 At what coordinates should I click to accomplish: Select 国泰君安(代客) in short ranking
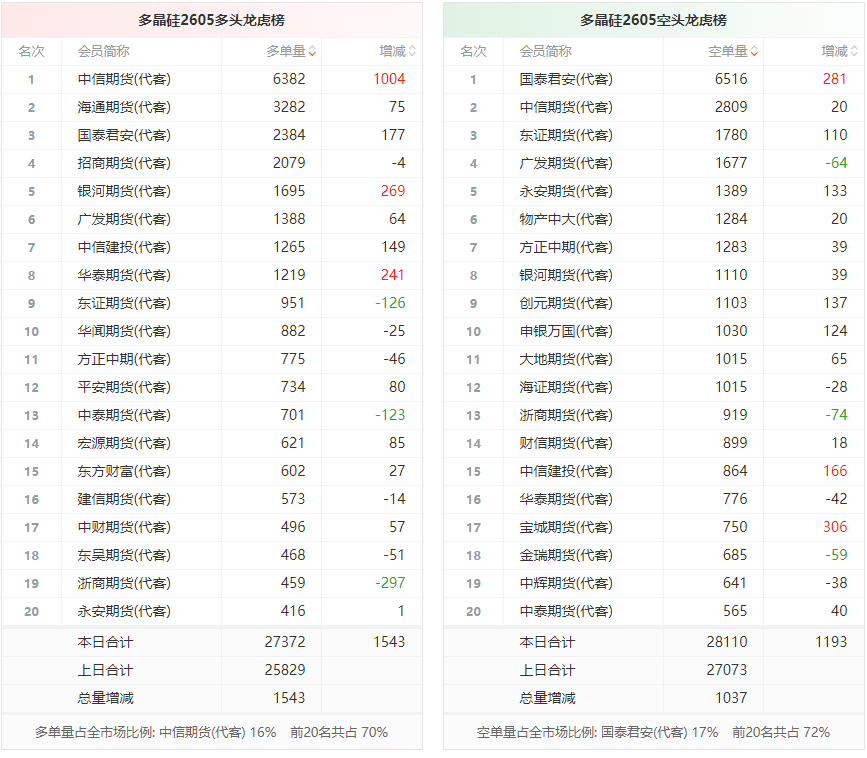566,79
